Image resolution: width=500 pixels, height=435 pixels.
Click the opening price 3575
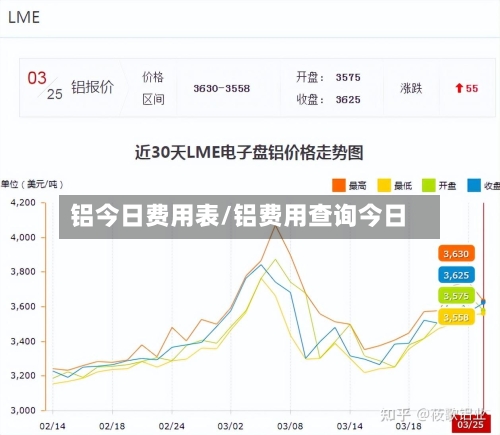point(348,77)
